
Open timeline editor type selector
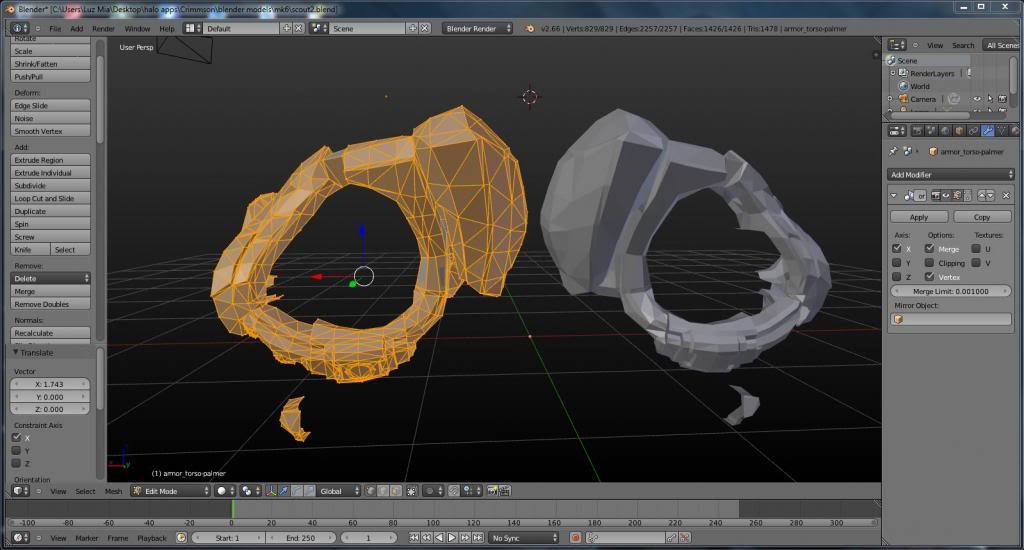pos(21,538)
